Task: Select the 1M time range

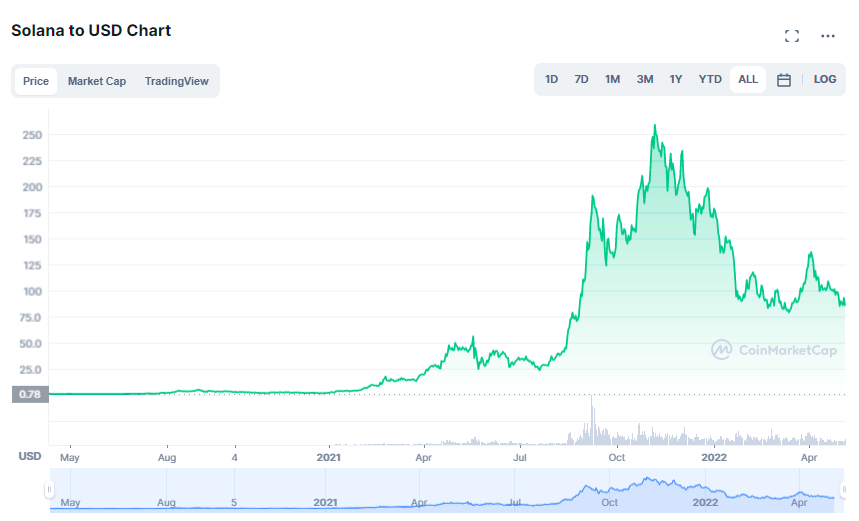Action: pos(612,79)
